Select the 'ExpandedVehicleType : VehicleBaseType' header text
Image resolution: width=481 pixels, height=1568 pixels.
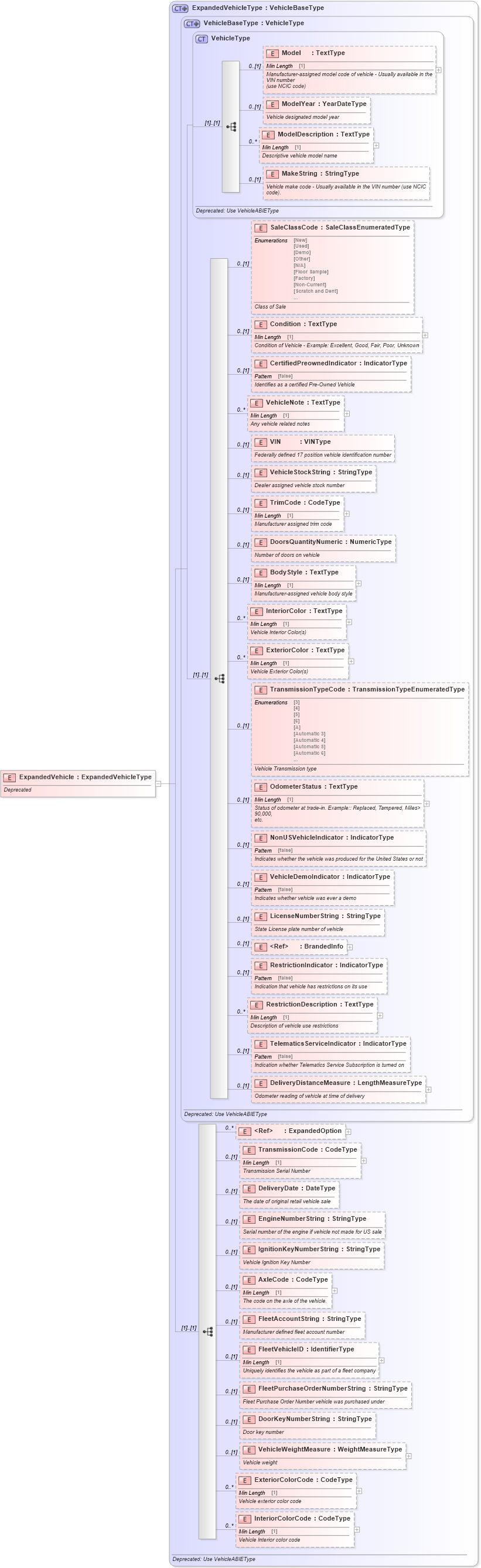pyautogui.click(x=258, y=8)
